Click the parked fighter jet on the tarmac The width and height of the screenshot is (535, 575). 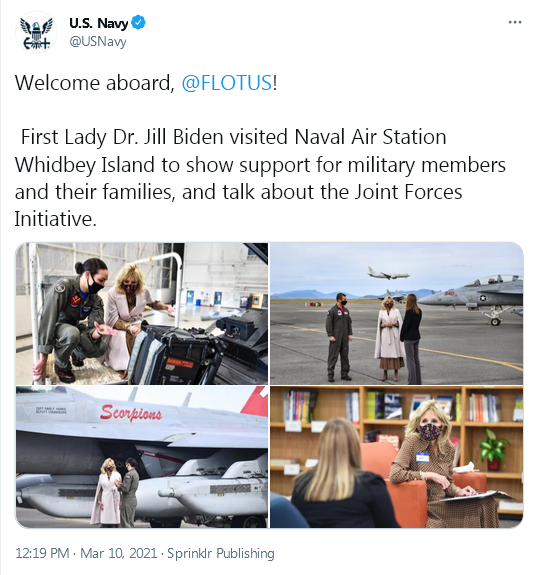click(x=473, y=299)
